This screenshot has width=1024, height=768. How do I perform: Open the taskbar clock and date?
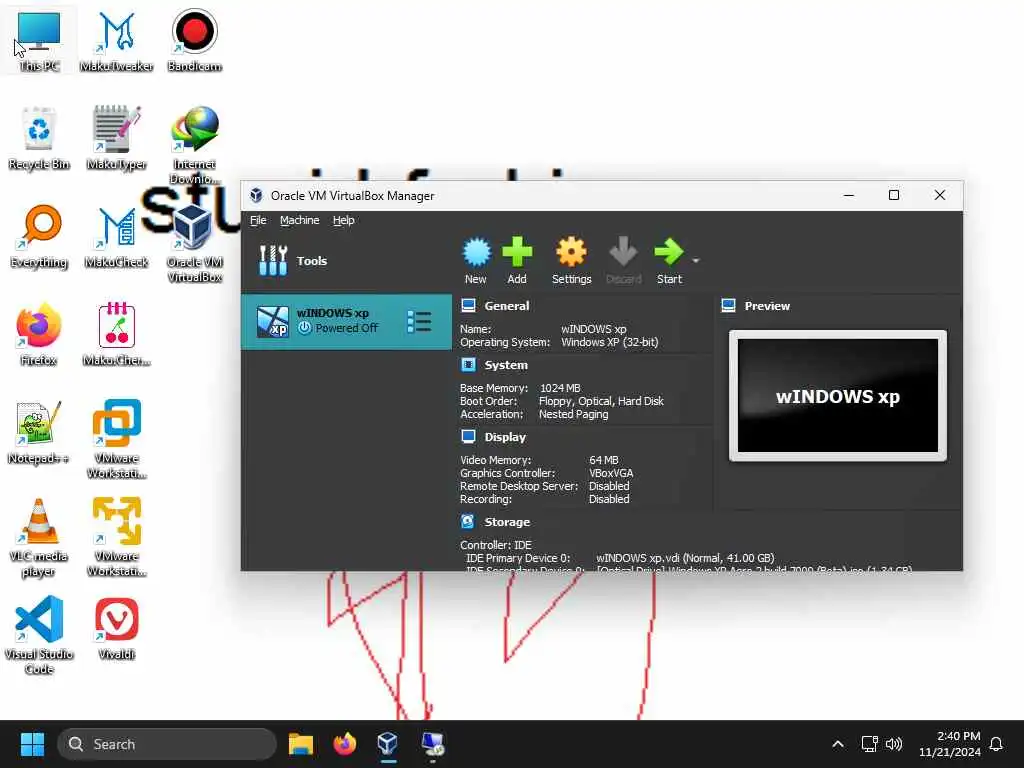pos(950,744)
